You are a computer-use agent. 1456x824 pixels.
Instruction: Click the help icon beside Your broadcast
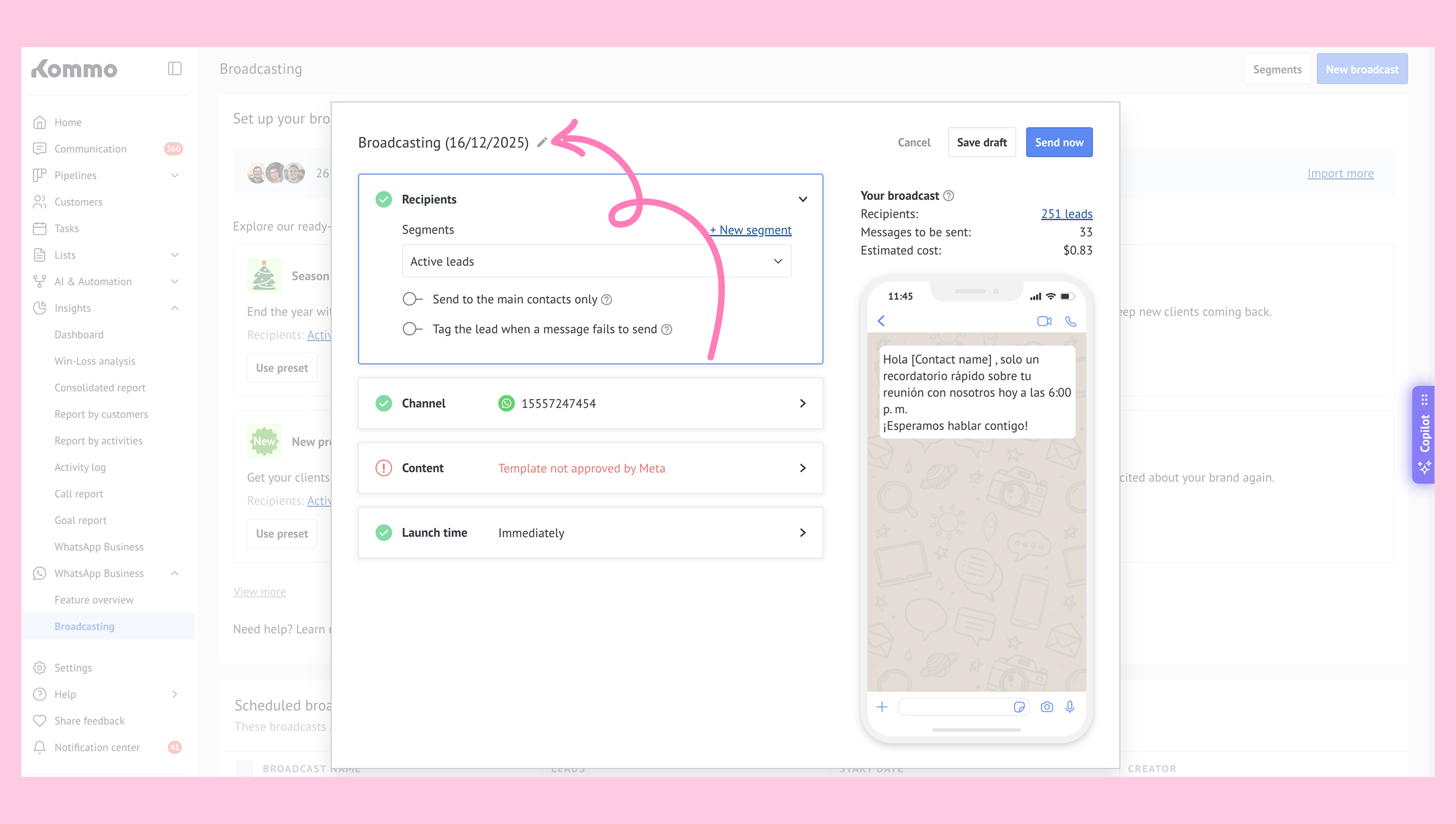[949, 196]
